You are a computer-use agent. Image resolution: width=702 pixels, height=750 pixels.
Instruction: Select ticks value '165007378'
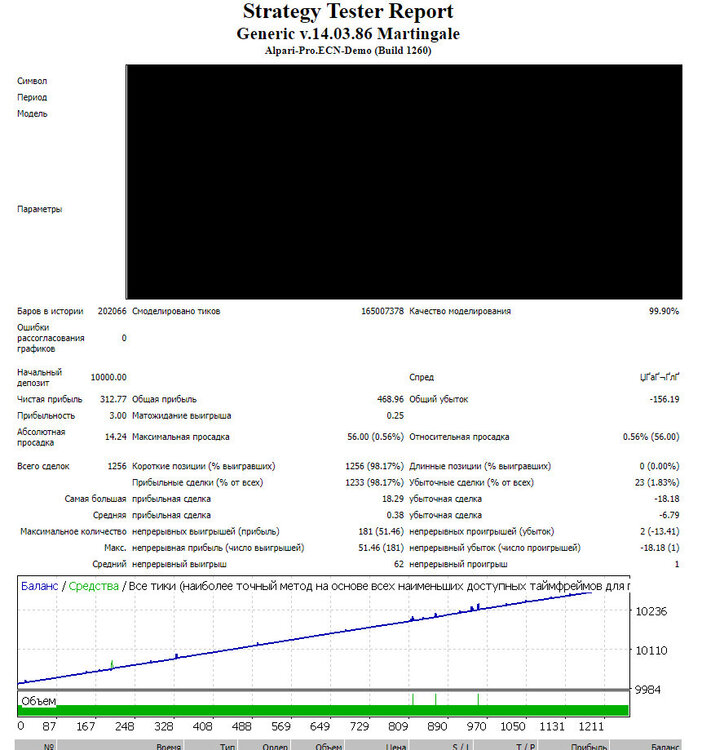(382, 311)
